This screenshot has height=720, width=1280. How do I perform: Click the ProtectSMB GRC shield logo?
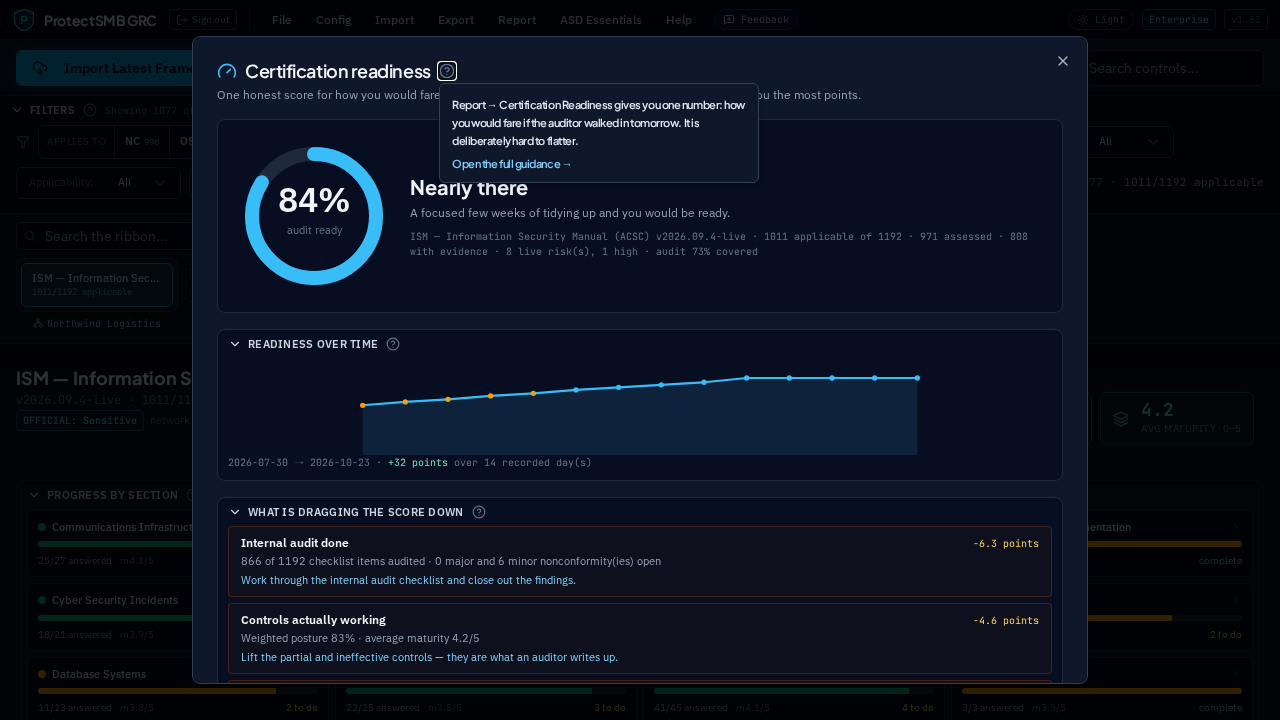[x=23, y=20]
